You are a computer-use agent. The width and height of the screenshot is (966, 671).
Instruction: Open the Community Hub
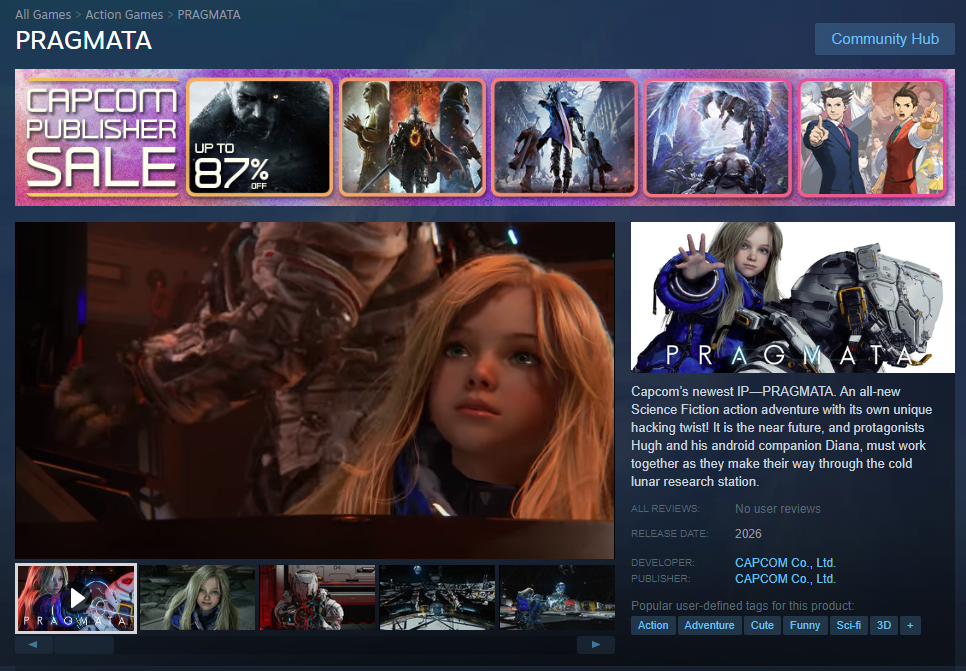[884, 39]
